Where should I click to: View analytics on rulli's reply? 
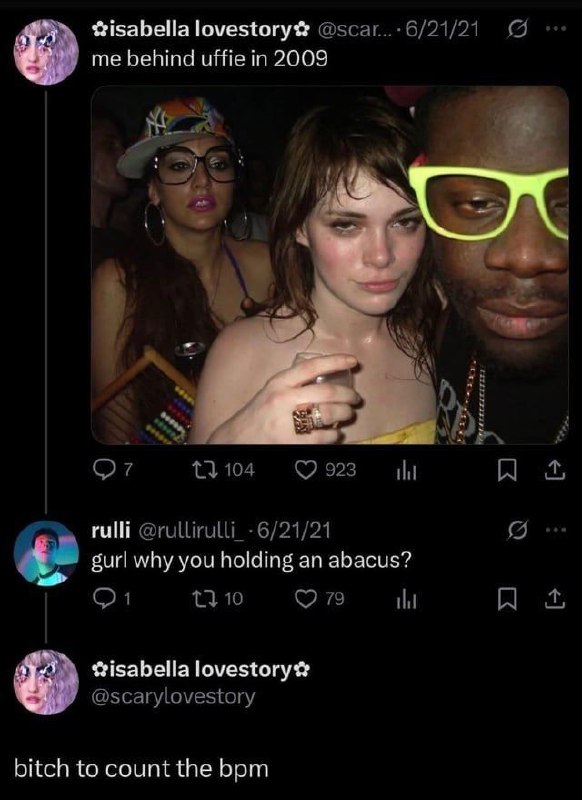pyautogui.click(x=407, y=600)
